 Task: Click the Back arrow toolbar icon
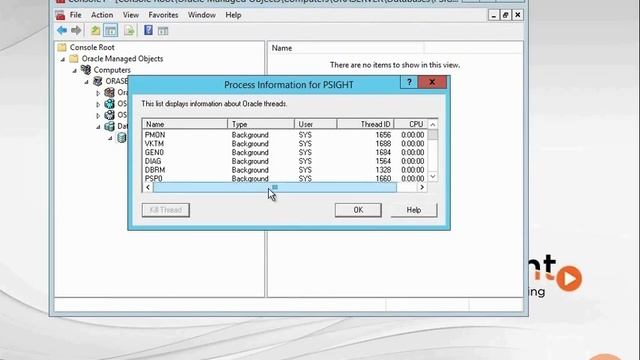[62, 30]
